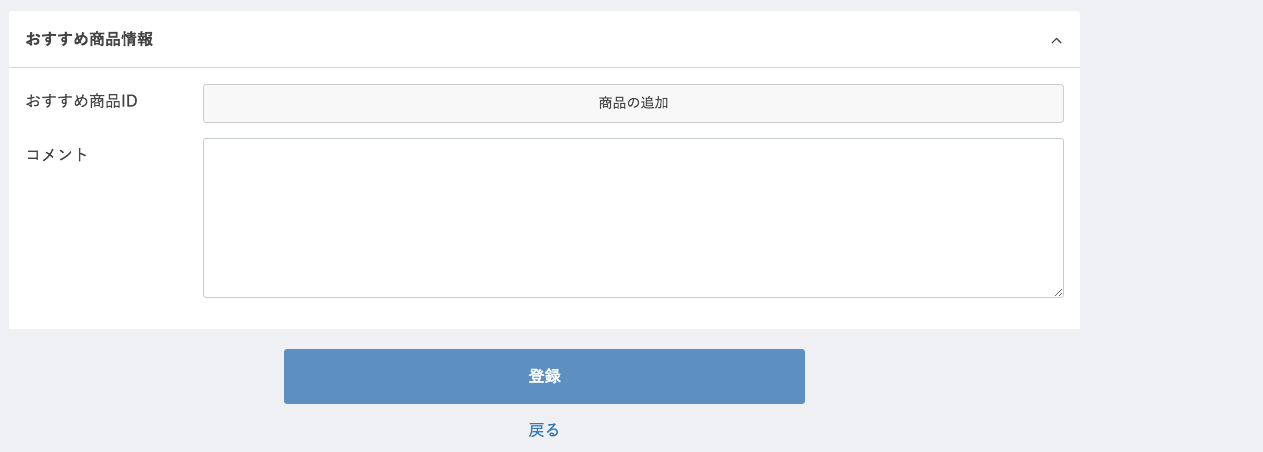Click the おすすめ商品情報 panel header bar
The height and width of the screenshot is (452, 1263).
[544, 40]
